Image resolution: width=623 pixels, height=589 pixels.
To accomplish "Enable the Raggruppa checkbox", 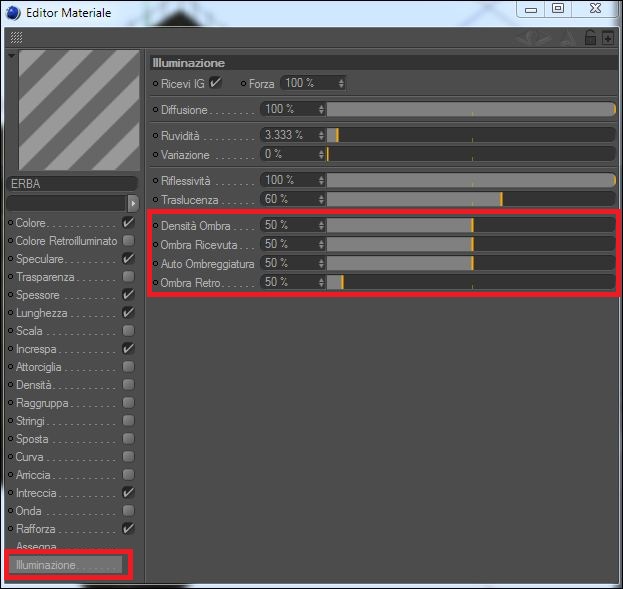I will (x=128, y=403).
